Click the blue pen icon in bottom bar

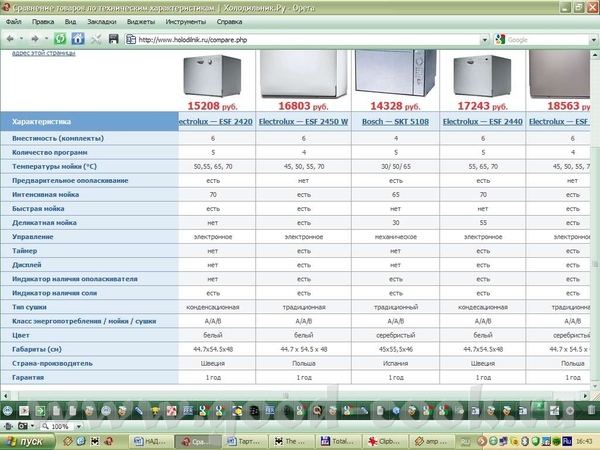139,411
